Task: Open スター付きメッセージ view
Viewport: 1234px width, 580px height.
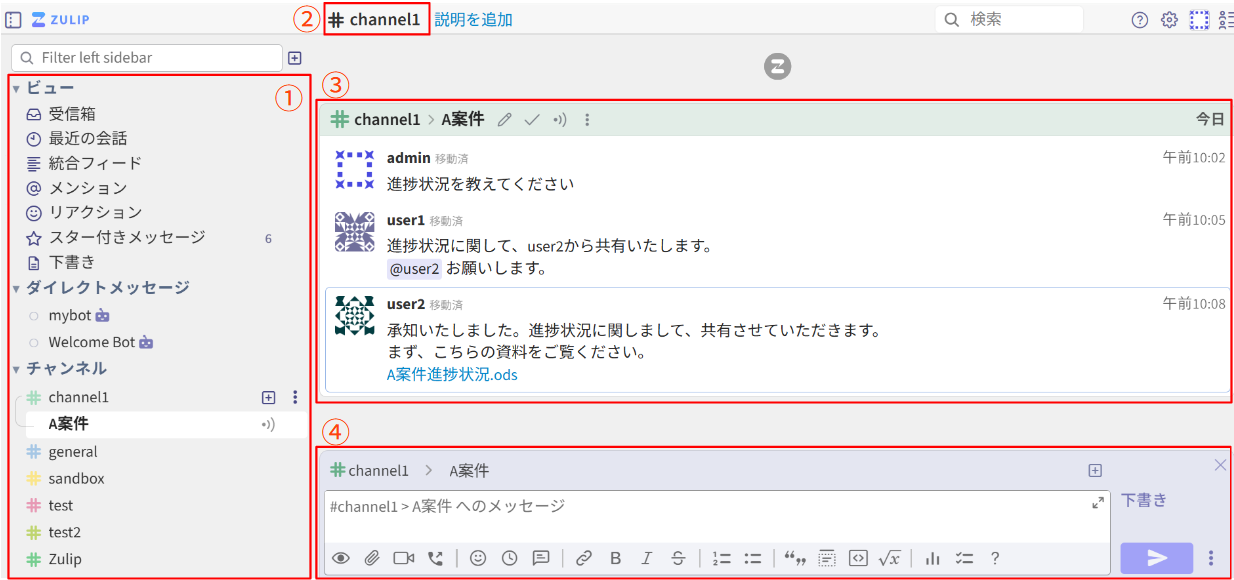Action: [x=126, y=237]
